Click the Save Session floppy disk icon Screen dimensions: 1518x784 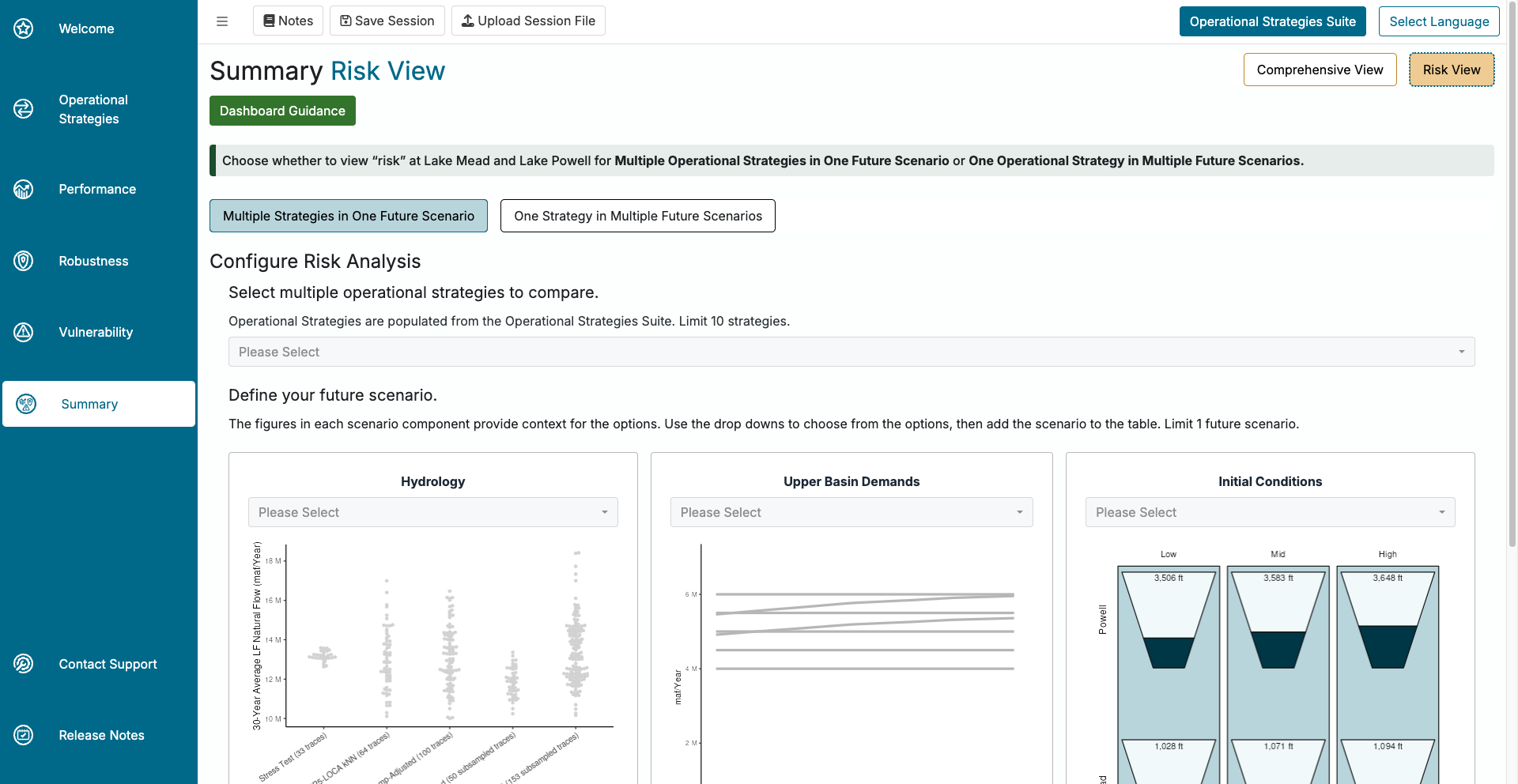click(x=346, y=21)
